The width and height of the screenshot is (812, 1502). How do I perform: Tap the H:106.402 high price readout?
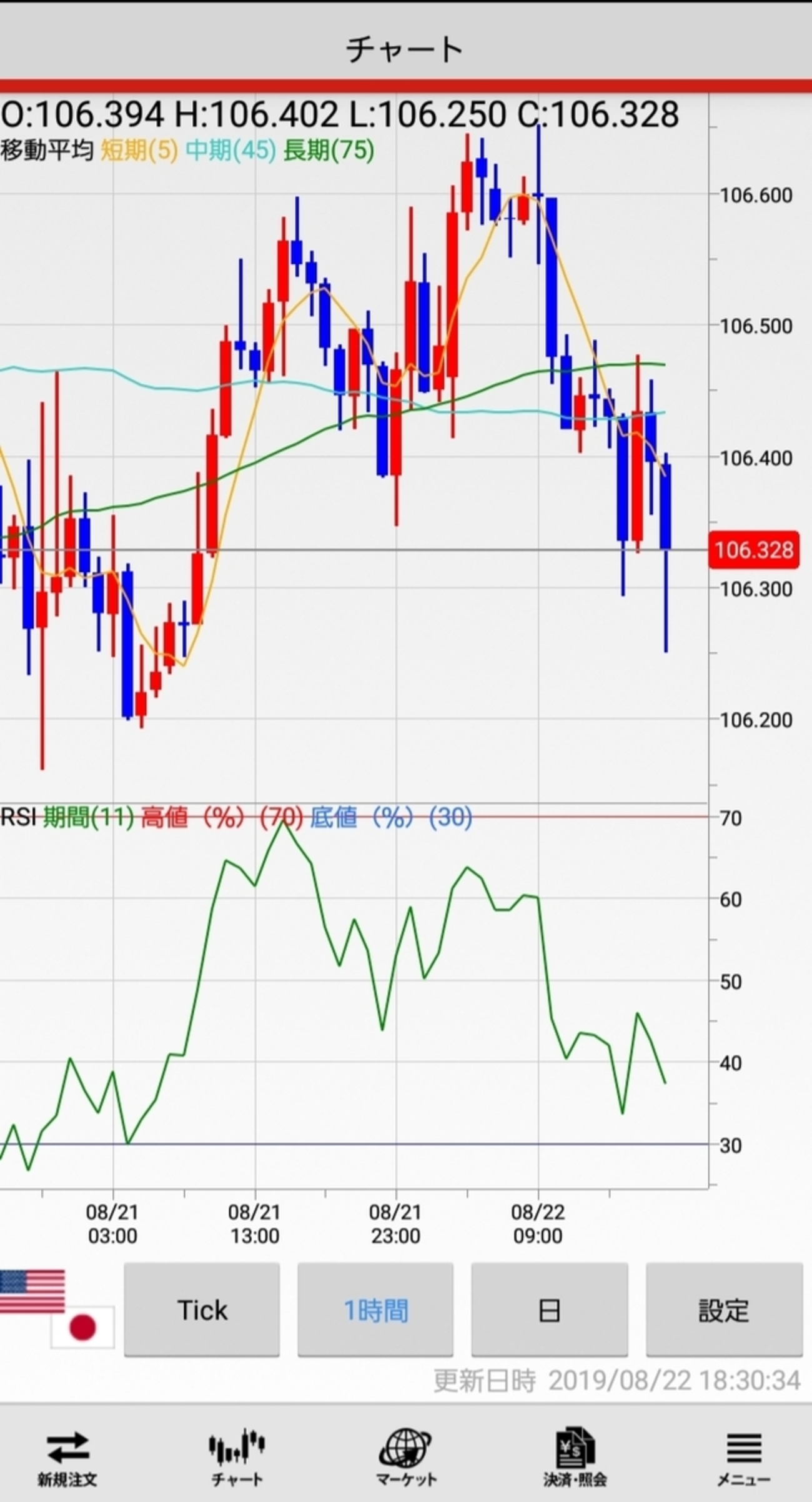coord(256,114)
